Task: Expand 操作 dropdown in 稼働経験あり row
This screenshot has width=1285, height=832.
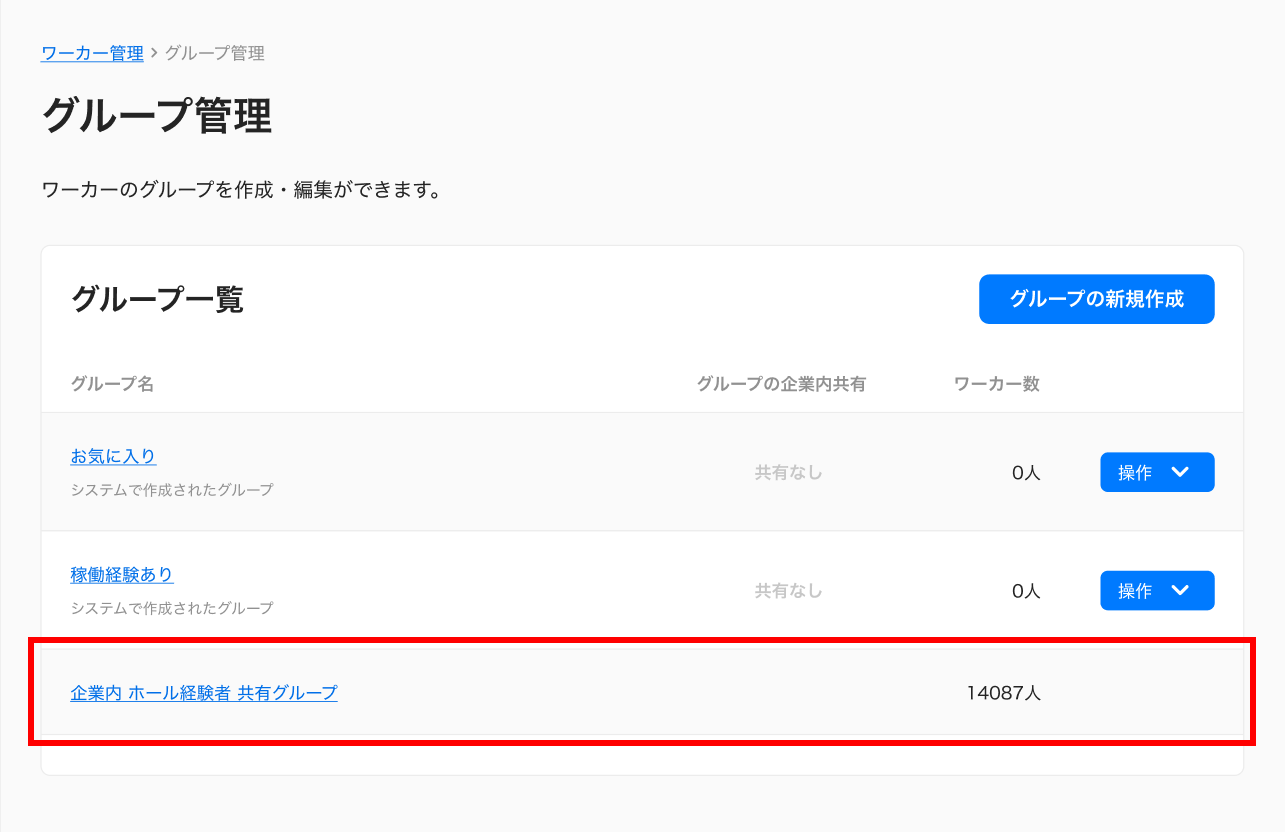Action: click(x=1157, y=590)
